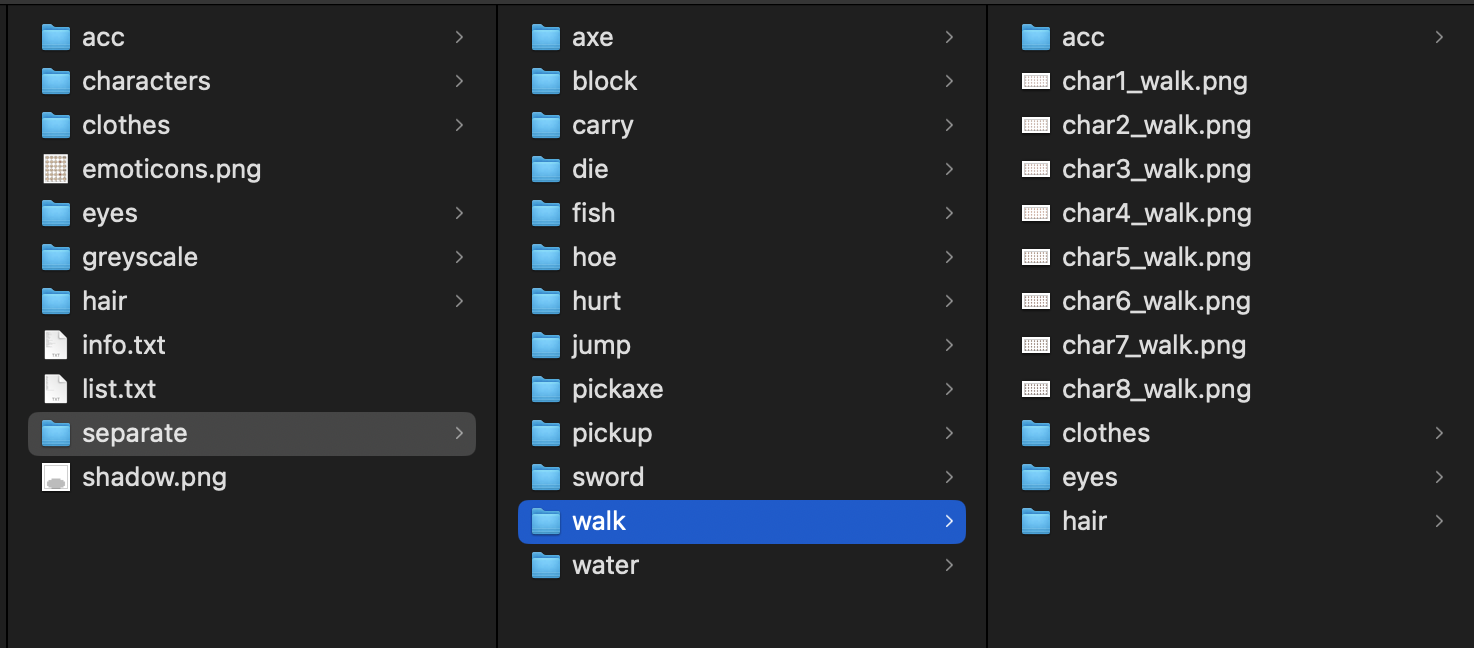Screen dimensions: 1474x648
Task: Select char8_walk.png file
Action: coord(1156,389)
